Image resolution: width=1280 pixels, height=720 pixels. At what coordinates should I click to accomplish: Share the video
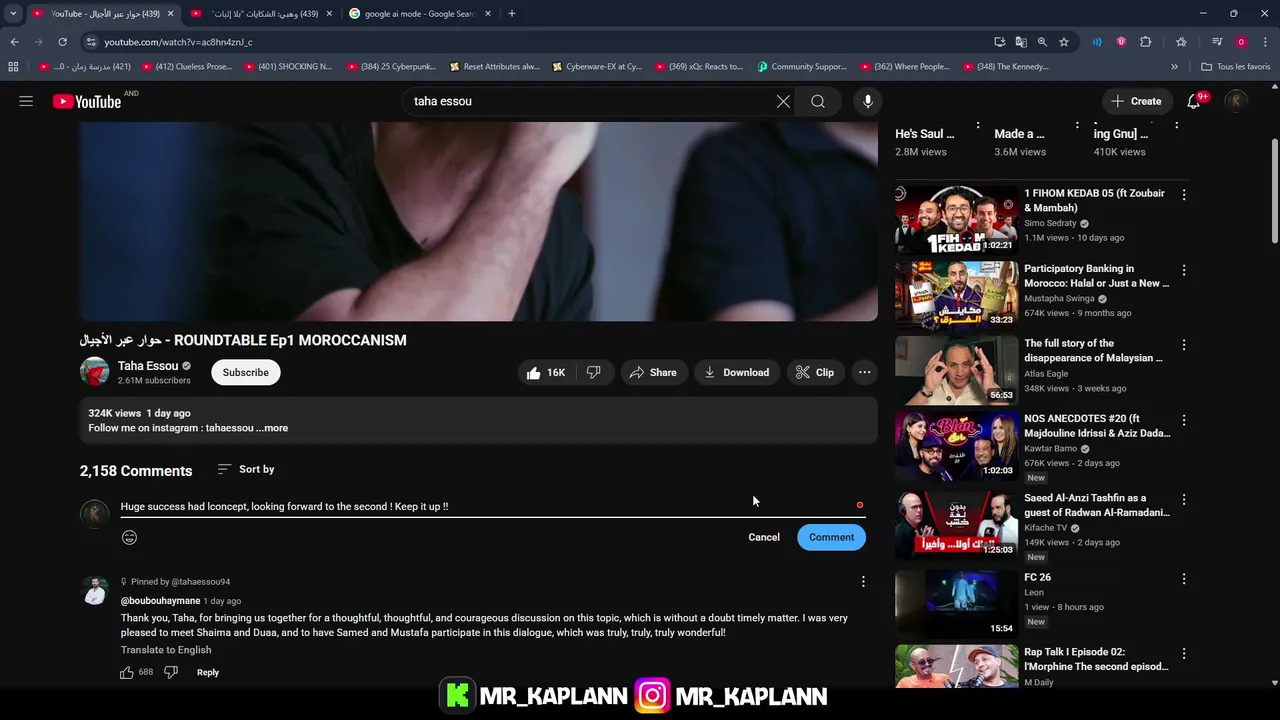[653, 372]
